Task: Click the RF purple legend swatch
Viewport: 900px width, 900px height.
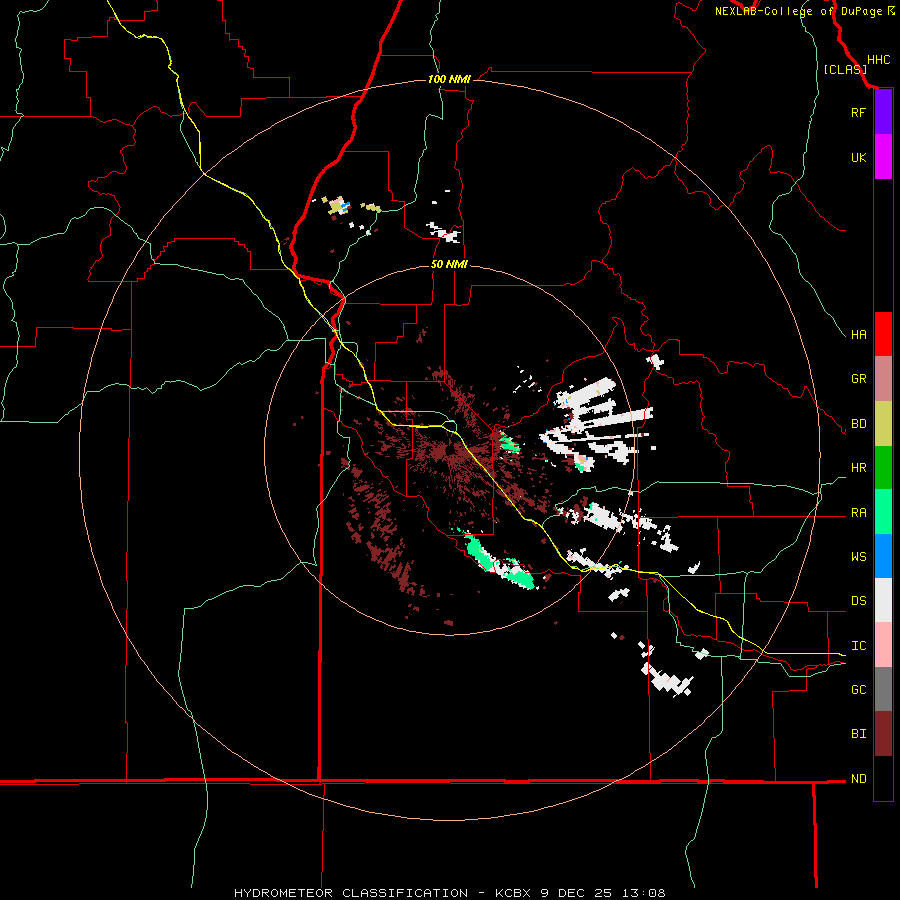Action: click(883, 112)
